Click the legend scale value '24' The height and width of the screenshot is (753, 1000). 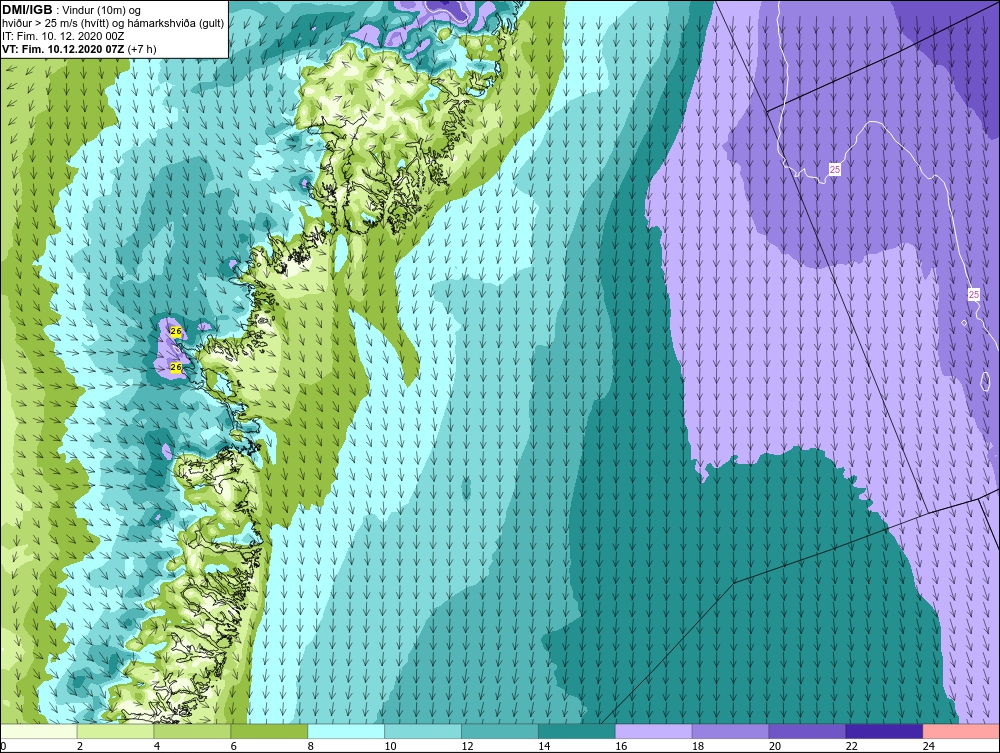pyautogui.click(x=929, y=746)
